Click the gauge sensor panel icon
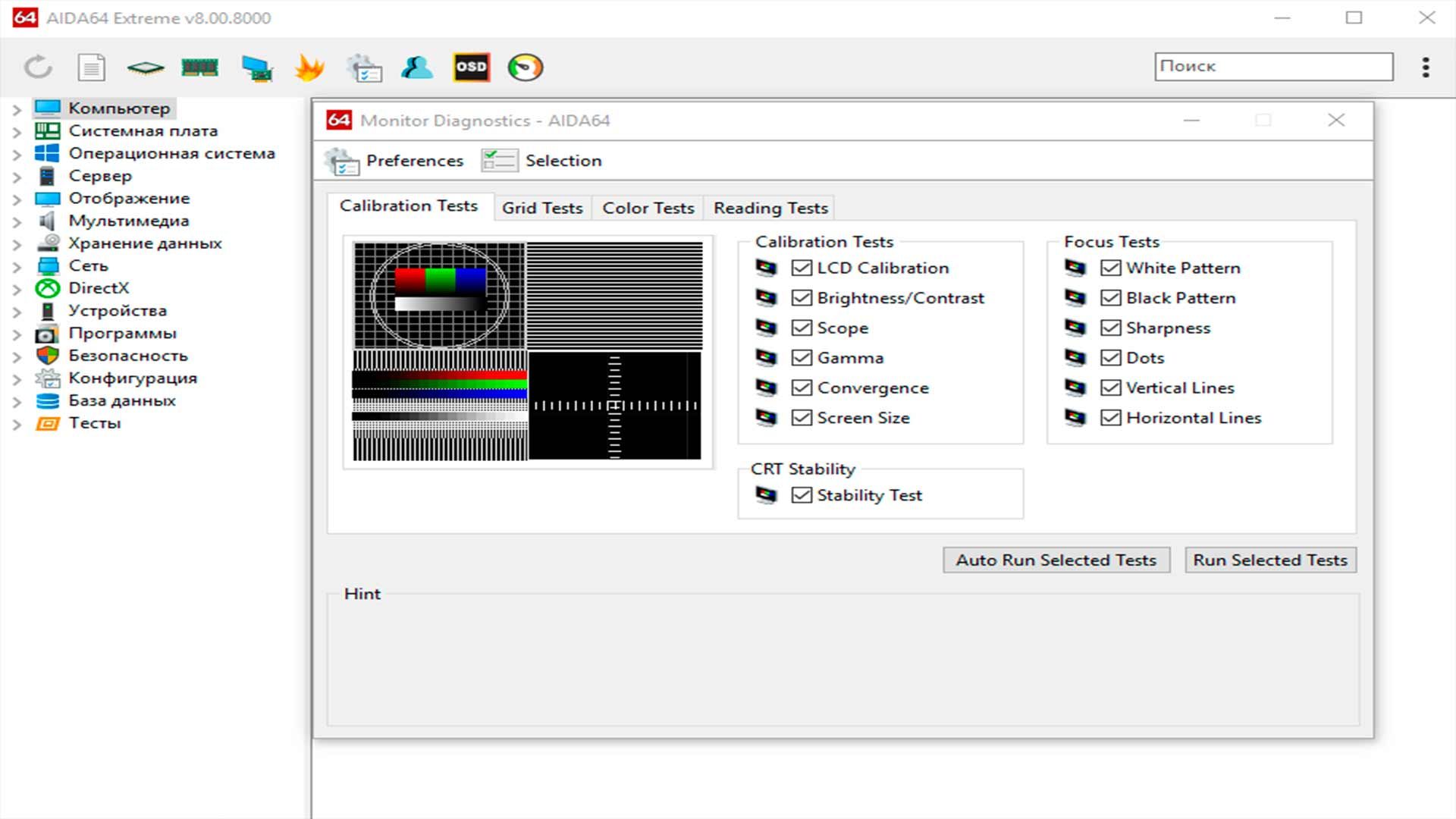This screenshot has height=819, width=1456. [526, 67]
